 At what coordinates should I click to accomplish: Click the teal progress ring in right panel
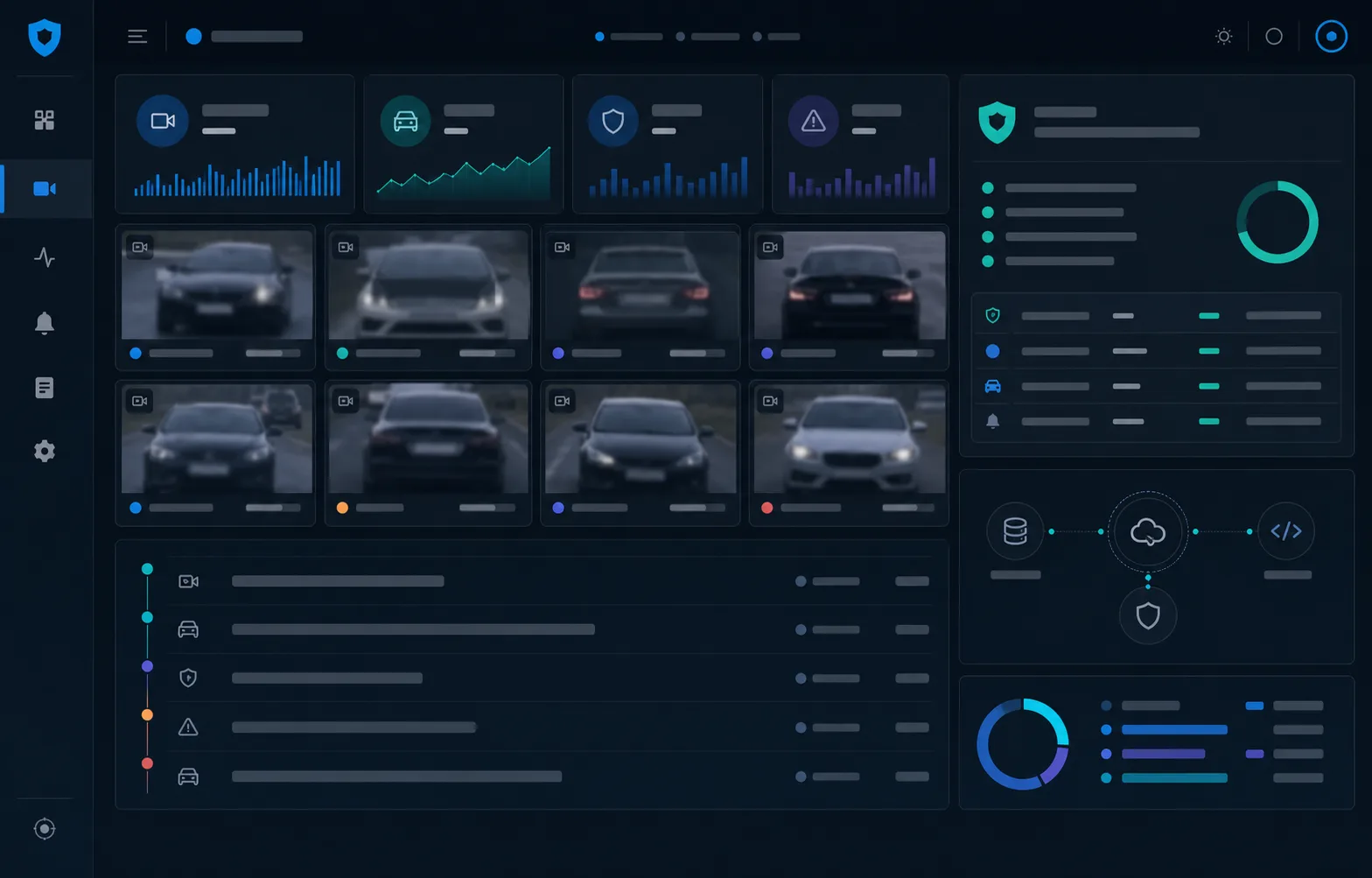click(x=1277, y=222)
